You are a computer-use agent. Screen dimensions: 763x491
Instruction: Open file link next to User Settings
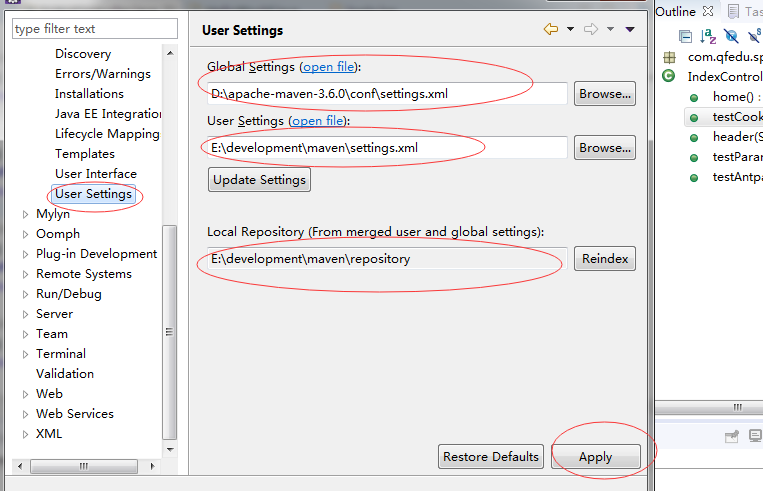coord(318,121)
